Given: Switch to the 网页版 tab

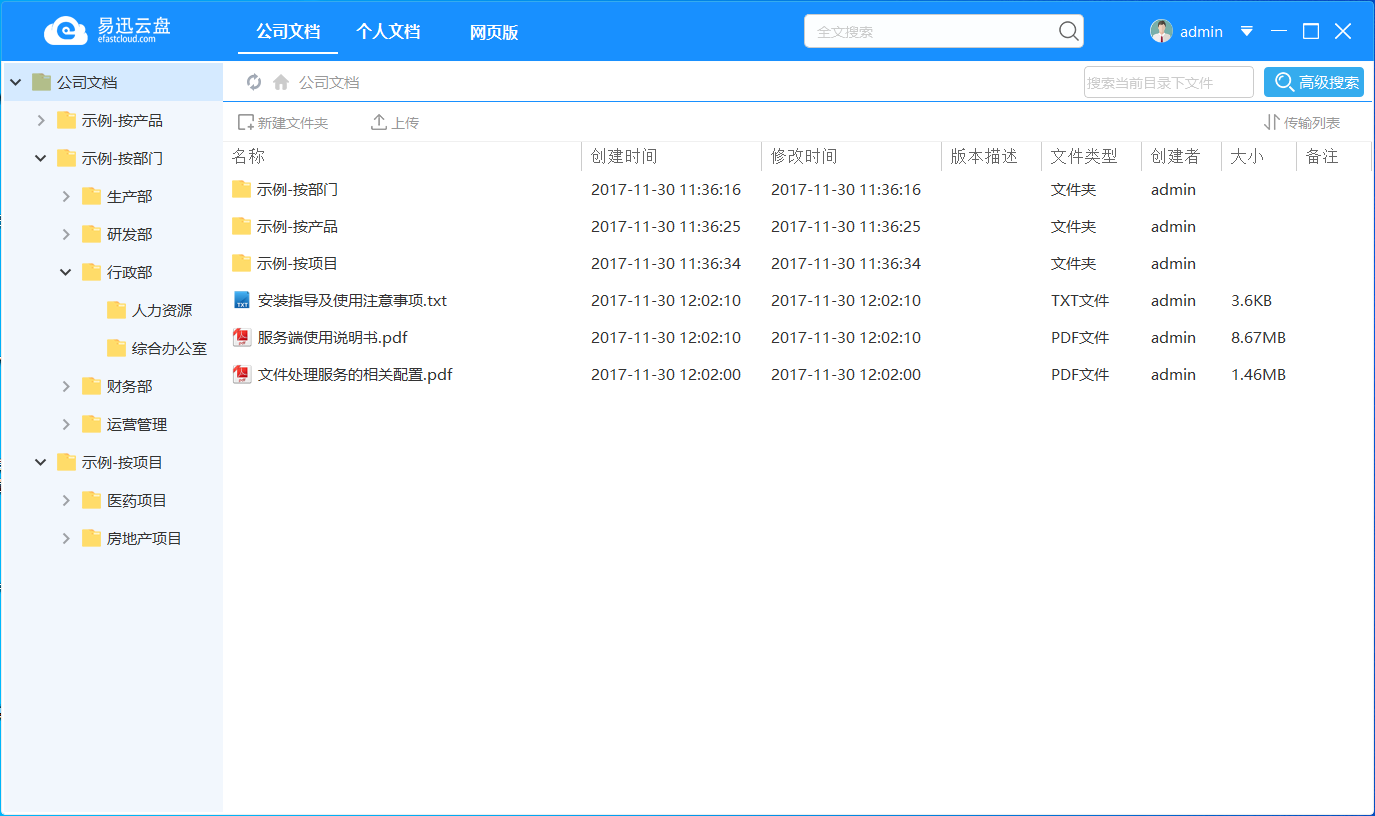Looking at the screenshot, I should click(493, 31).
